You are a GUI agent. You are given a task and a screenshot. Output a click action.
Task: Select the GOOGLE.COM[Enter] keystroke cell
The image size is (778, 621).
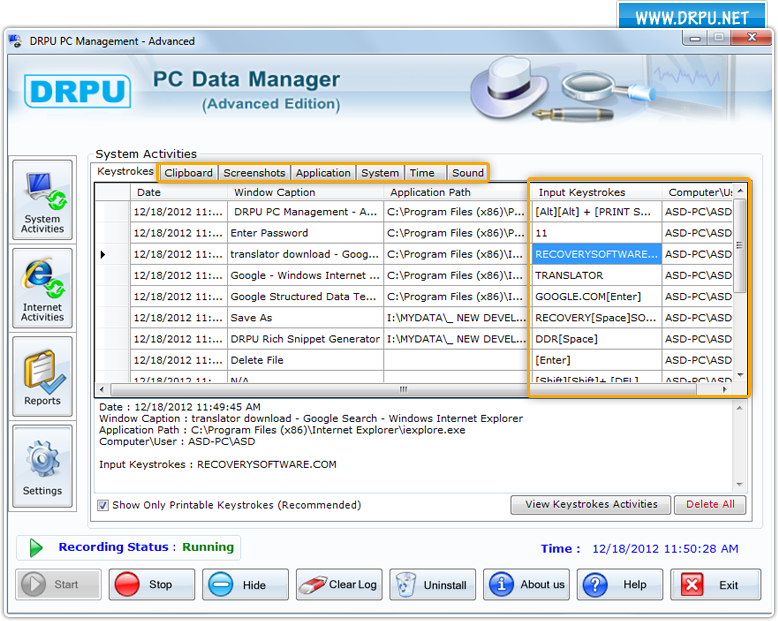[596, 297]
